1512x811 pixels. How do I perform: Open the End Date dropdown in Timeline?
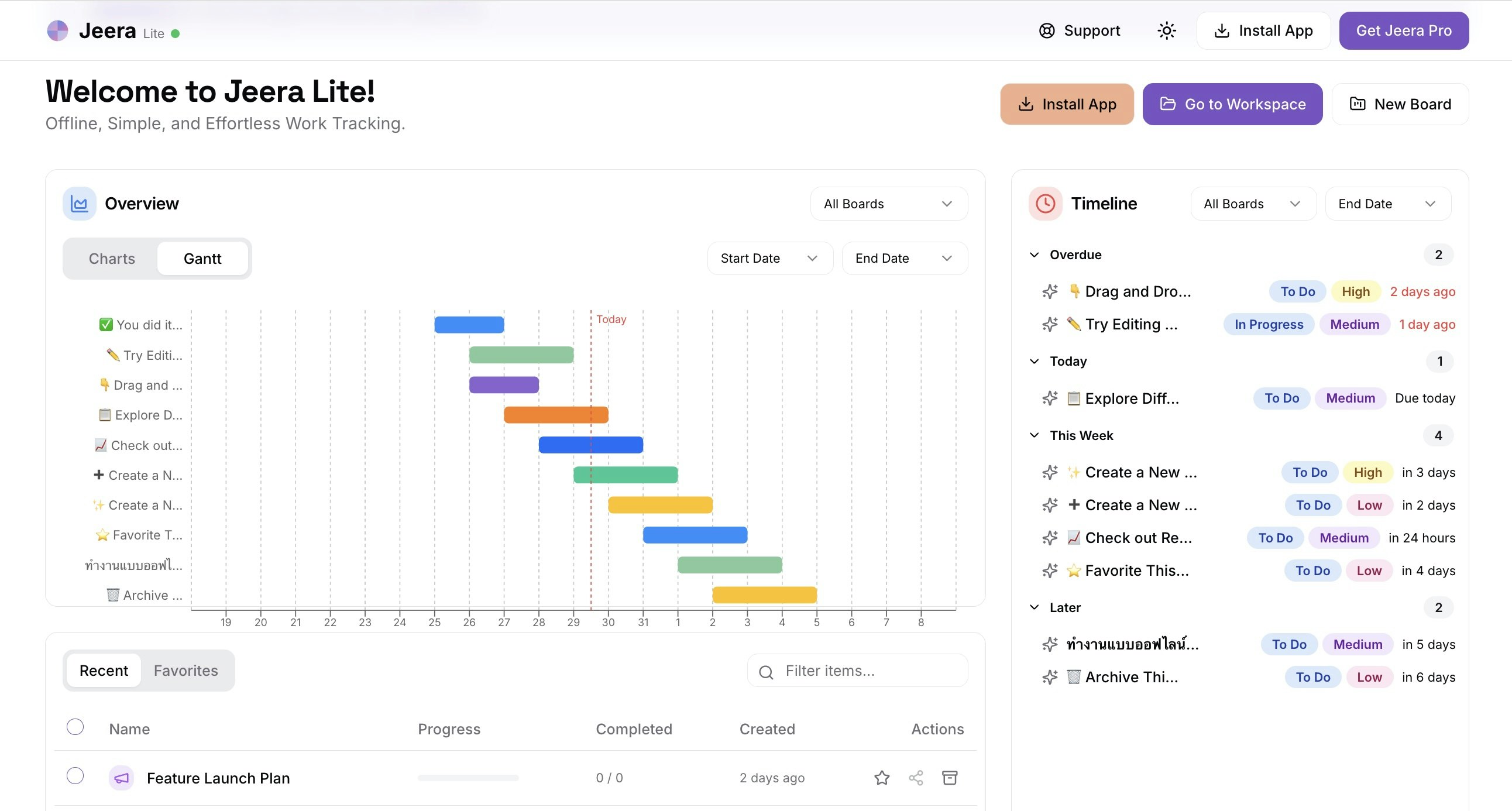click(1387, 204)
